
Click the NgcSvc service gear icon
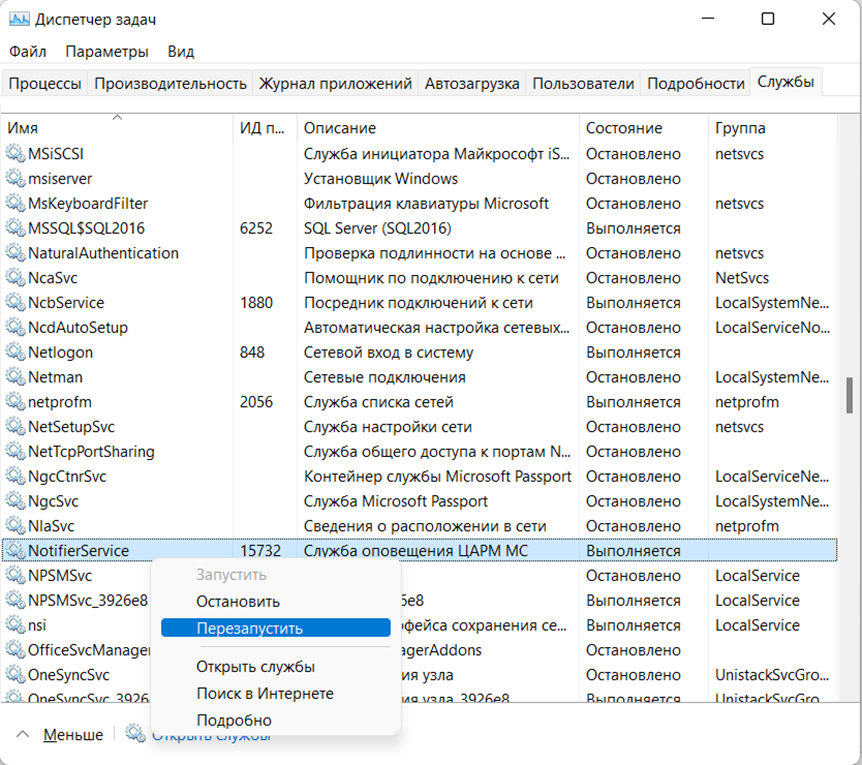click(15, 501)
